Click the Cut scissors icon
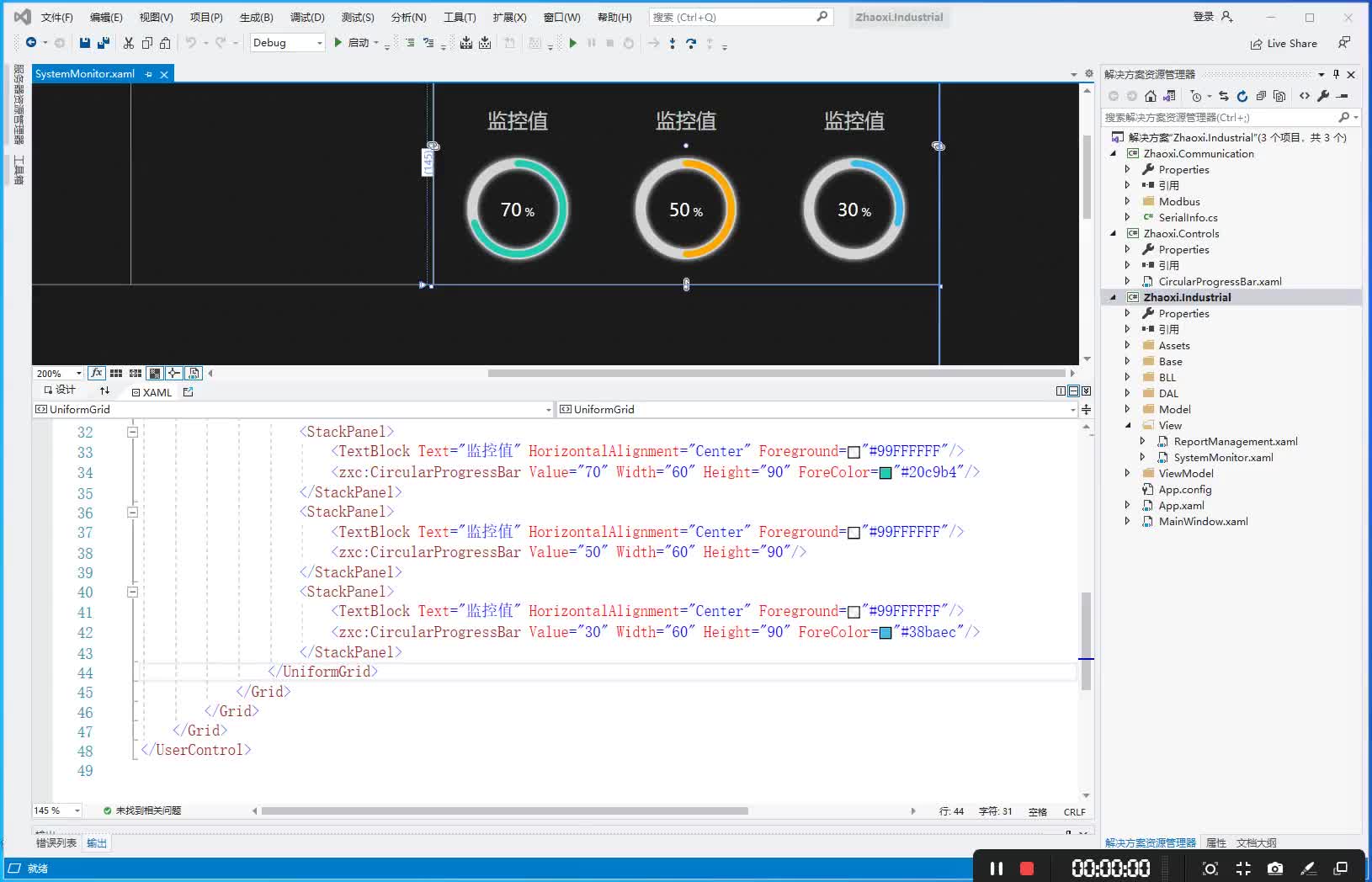The image size is (1372, 882). 128,43
